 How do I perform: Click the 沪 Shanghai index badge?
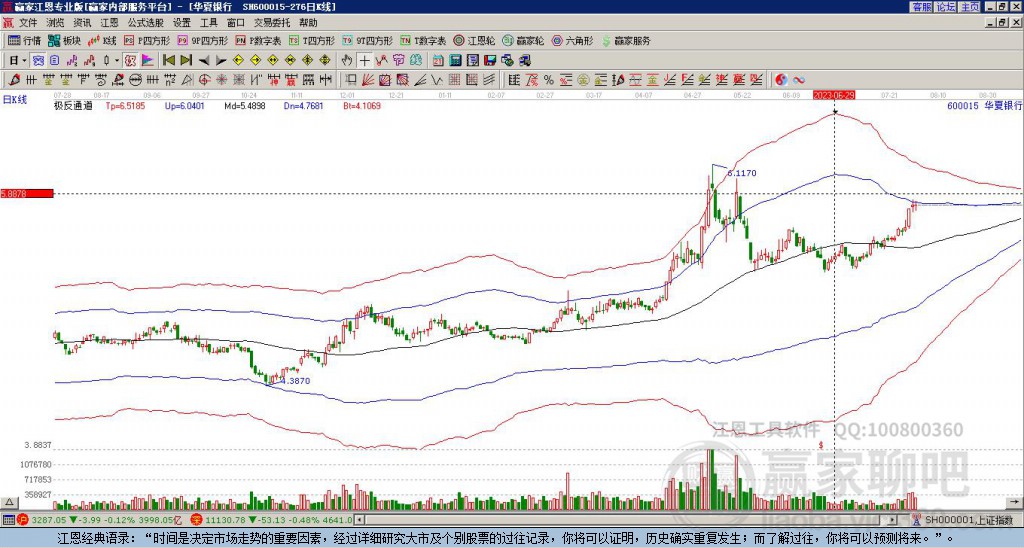pos(22,520)
